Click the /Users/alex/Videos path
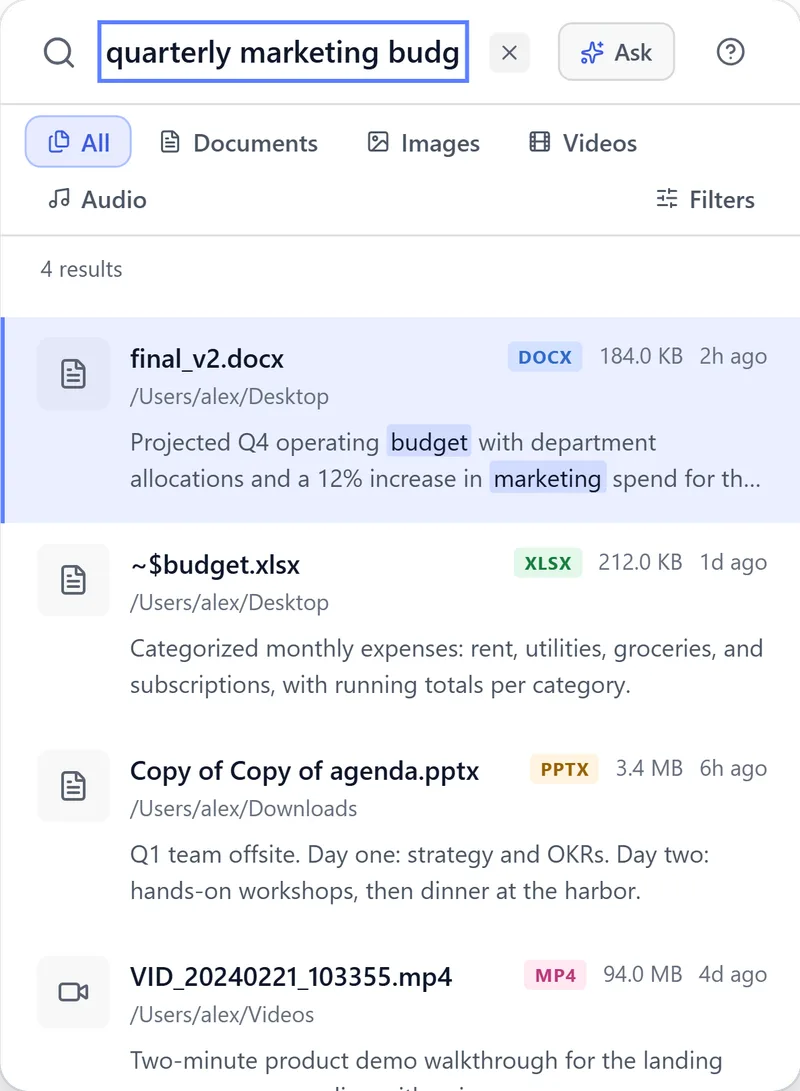Viewport: 800px width, 1091px height. pos(222,1014)
